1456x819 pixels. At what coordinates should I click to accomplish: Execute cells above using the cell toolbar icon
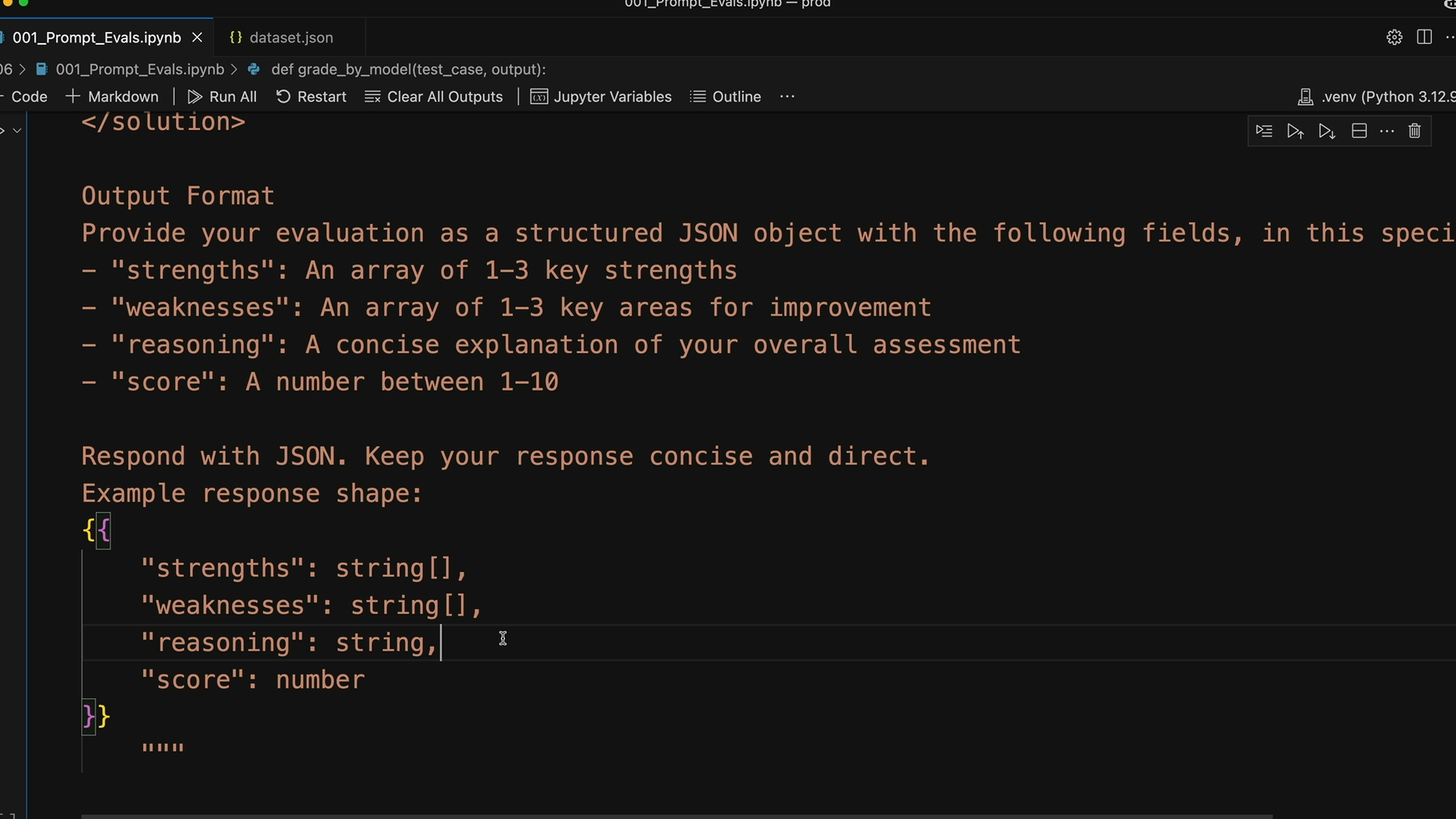pos(1295,131)
